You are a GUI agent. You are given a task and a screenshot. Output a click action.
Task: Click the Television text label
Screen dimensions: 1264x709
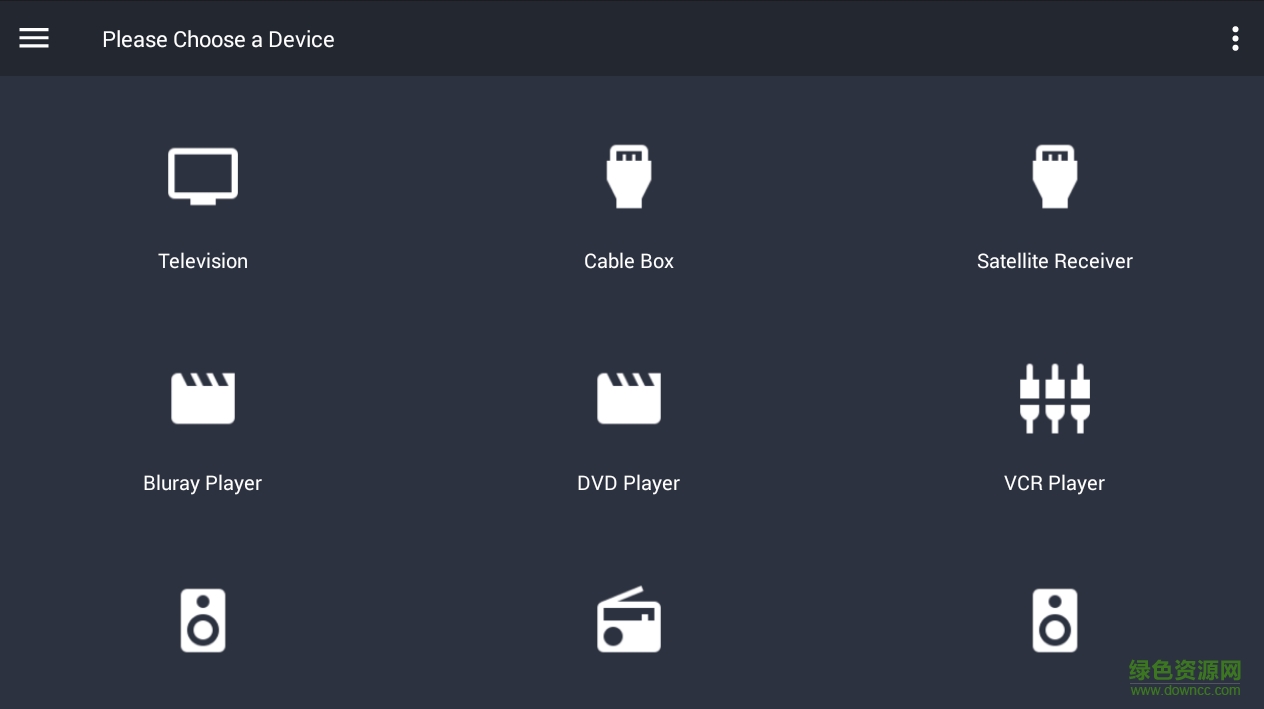click(x=202, y=261)
